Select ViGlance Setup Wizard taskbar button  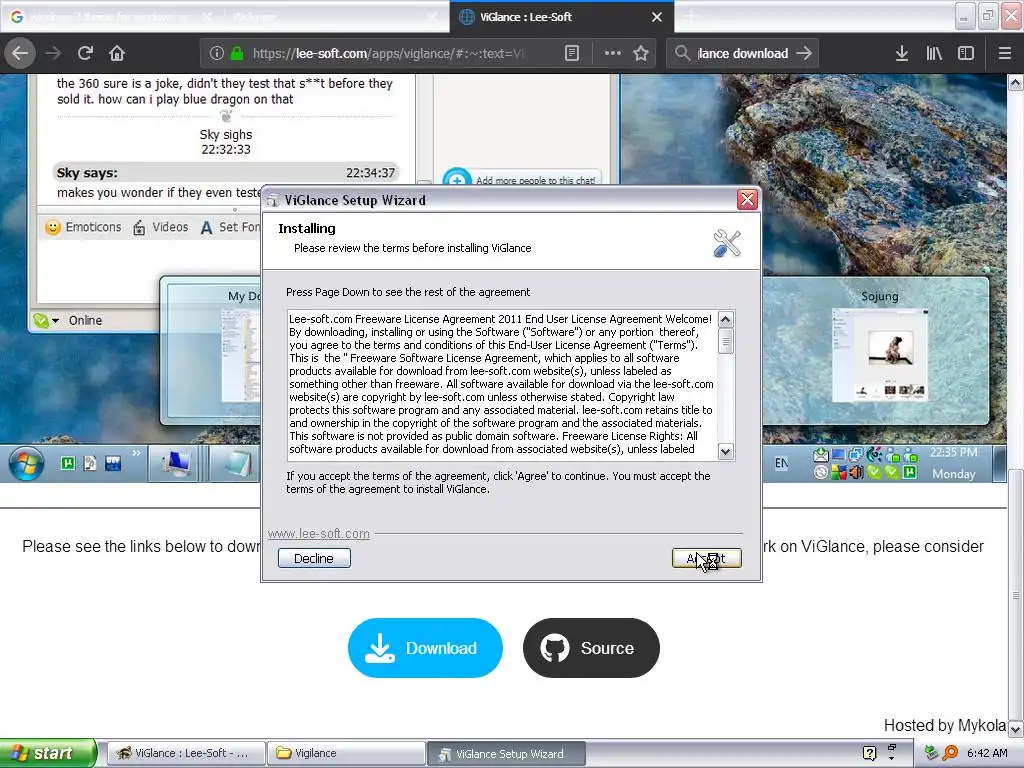point(507,754)
